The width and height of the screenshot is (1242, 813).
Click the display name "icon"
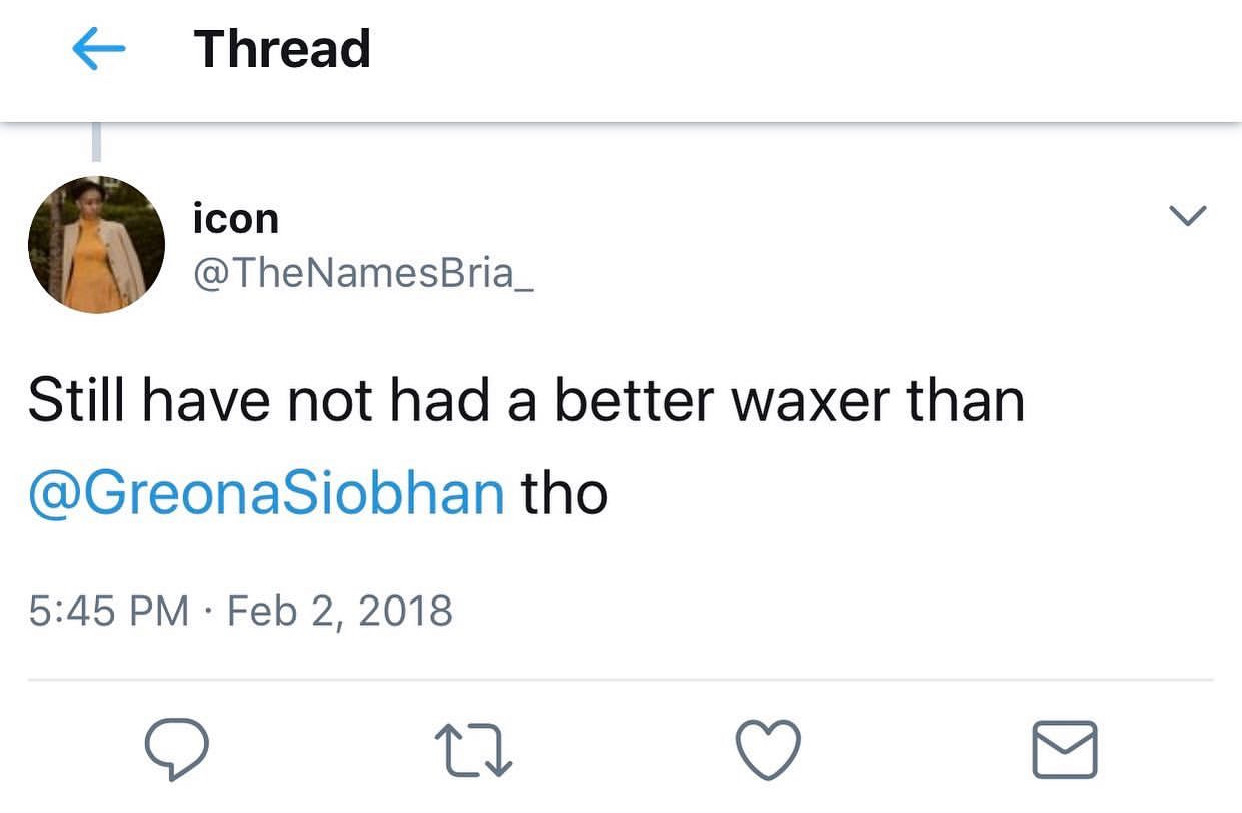235,219
